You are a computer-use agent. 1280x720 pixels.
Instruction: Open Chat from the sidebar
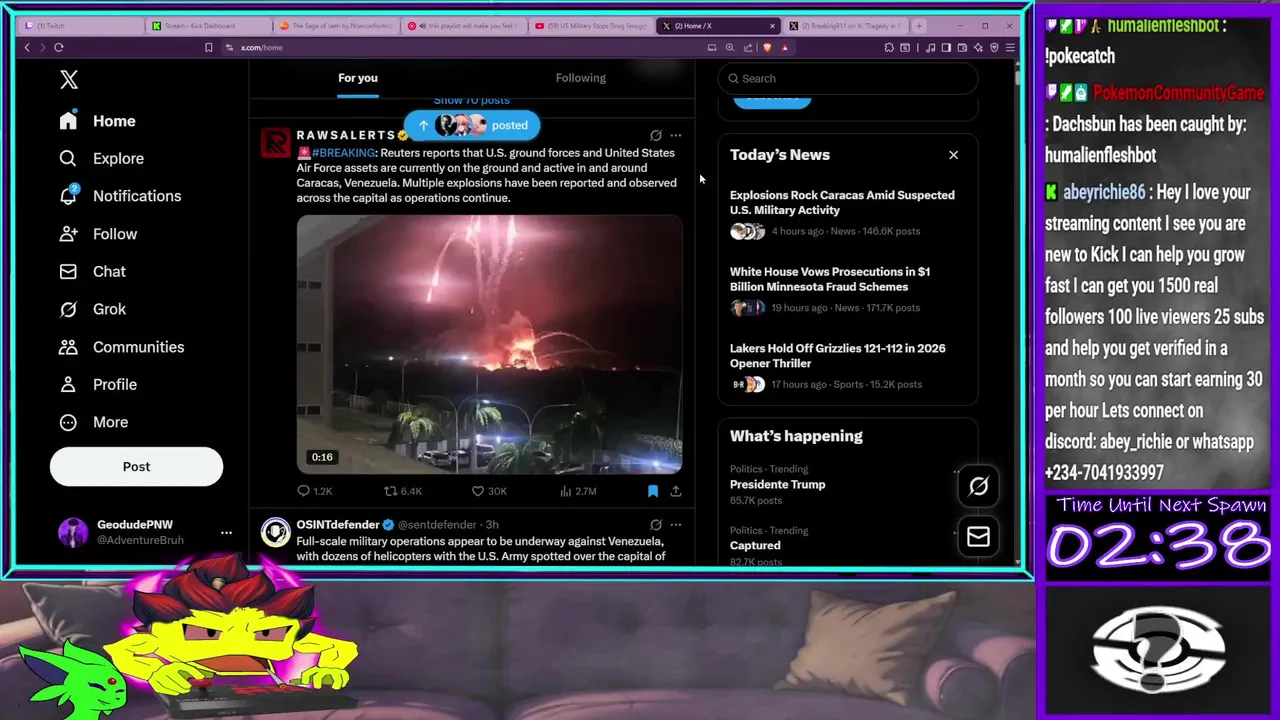point(92,272)
